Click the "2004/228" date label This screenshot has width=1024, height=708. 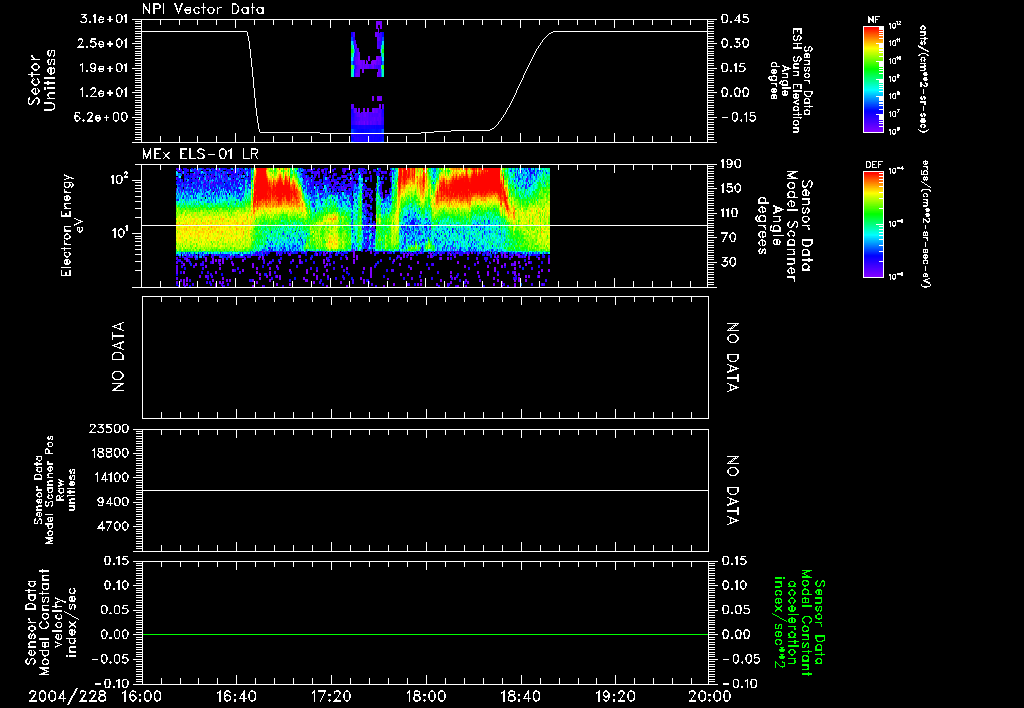coord(67,696)
